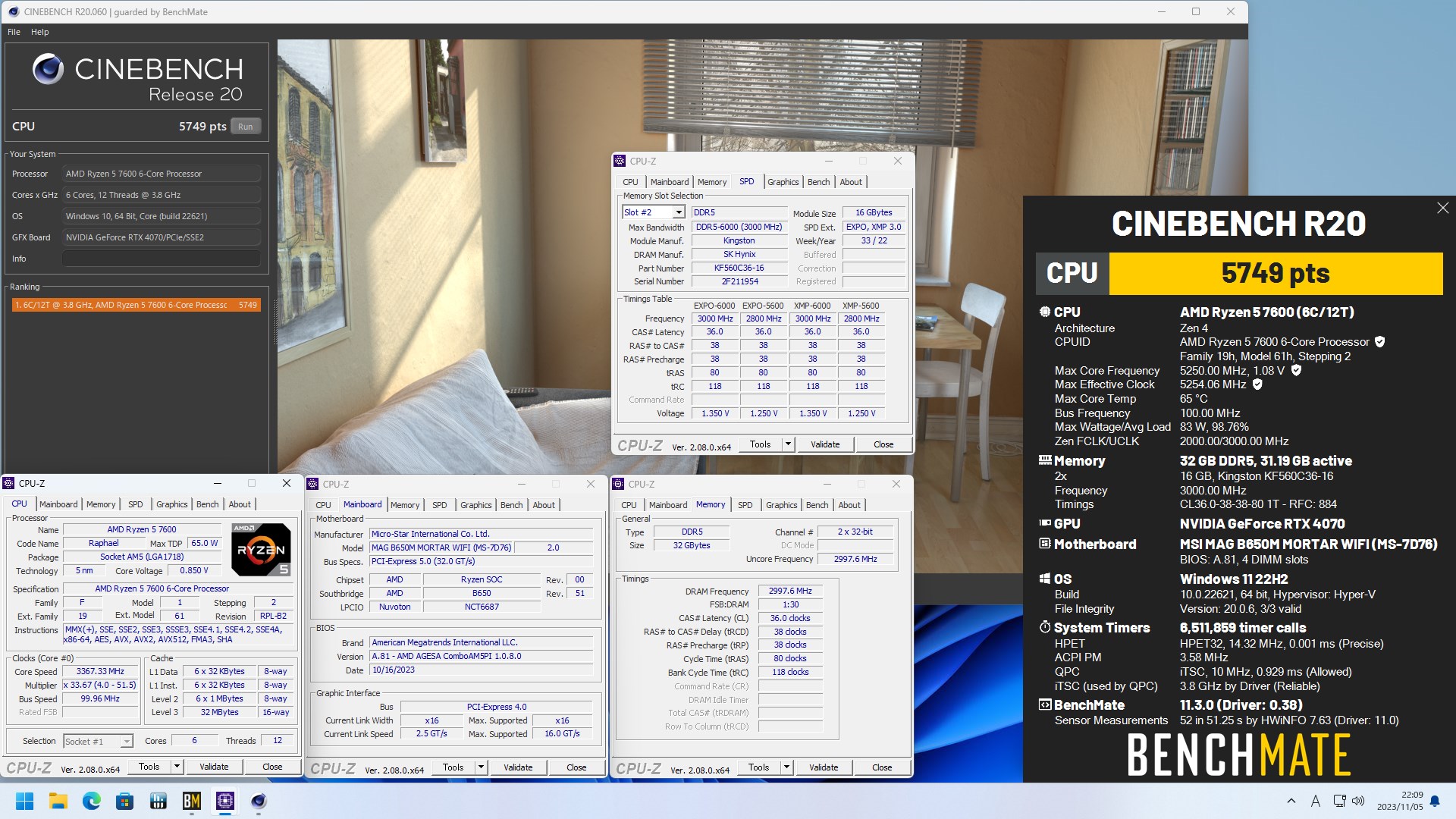The width and height of the screenshot is (1456, 819).
Task: Open About tab in CPU-Z CPU window
Action: 240,504
